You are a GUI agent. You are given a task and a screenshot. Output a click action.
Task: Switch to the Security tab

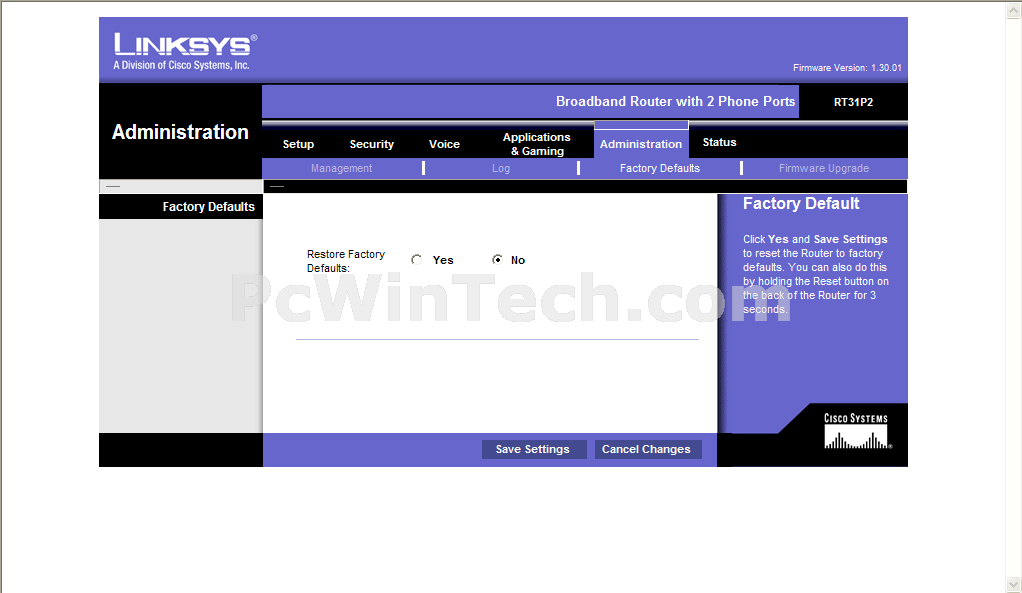click(372, 144)
